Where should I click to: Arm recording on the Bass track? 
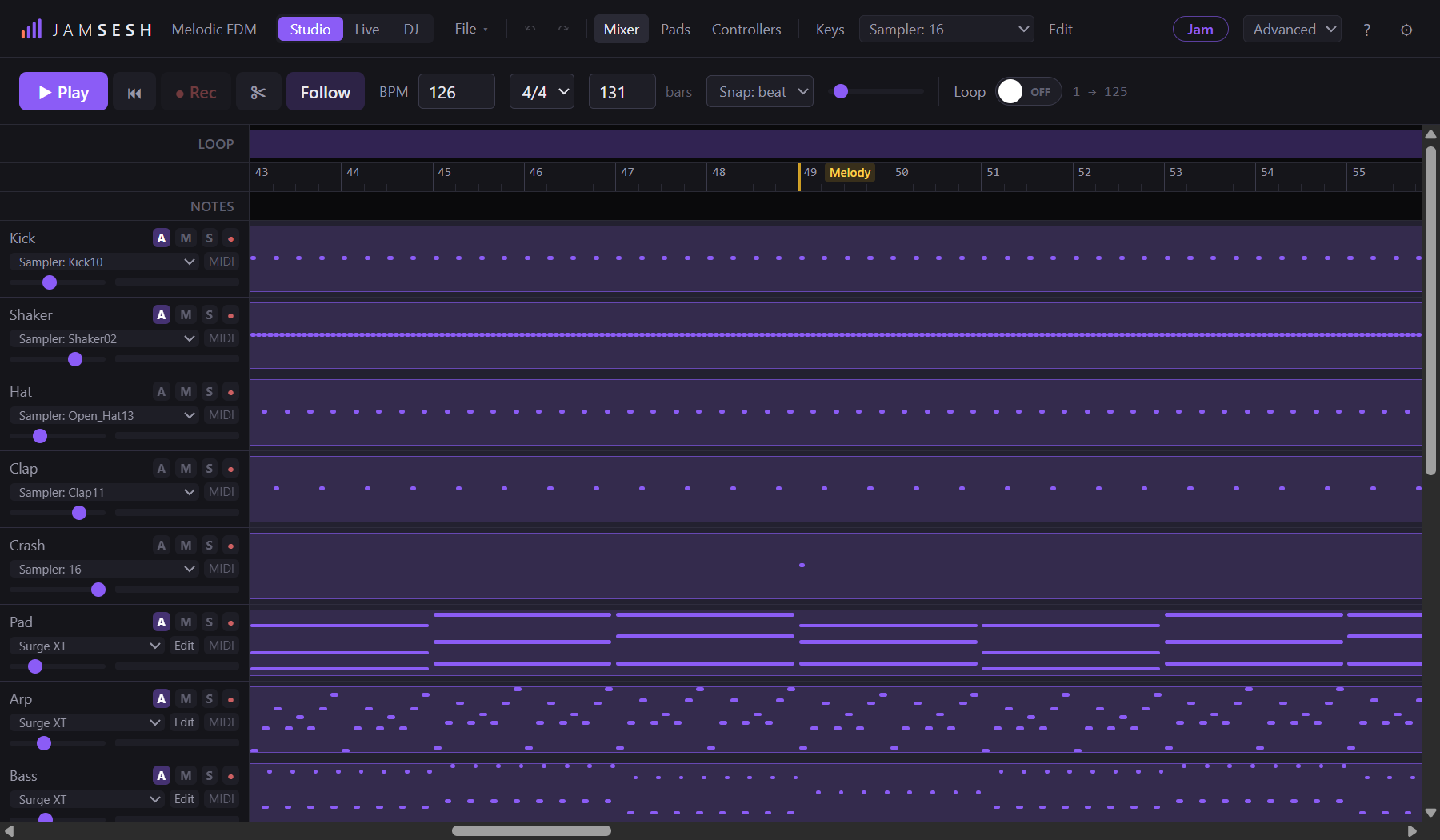(x=230, y=776)
